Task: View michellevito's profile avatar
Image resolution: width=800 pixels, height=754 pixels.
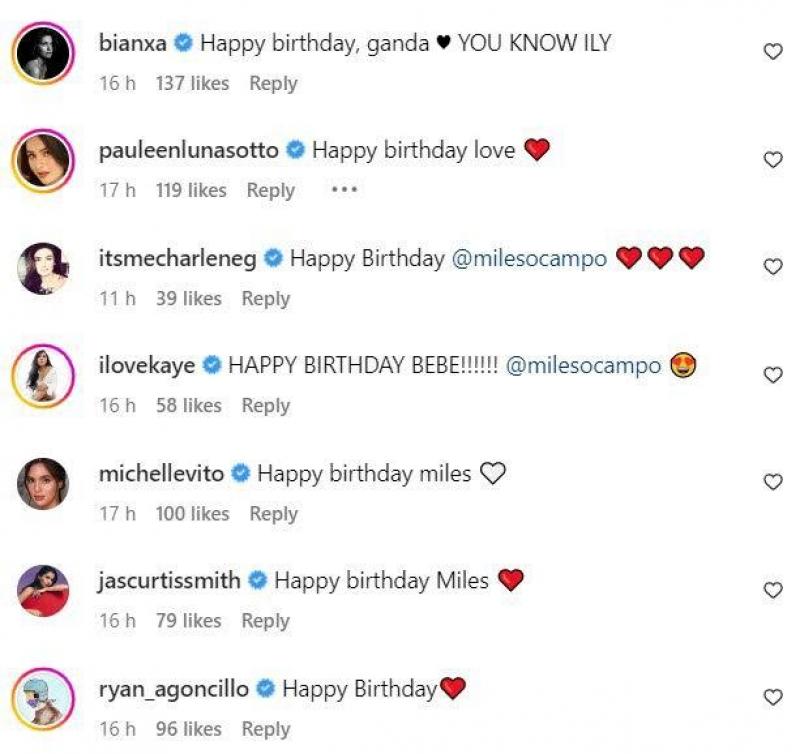Action: (43, 483)
